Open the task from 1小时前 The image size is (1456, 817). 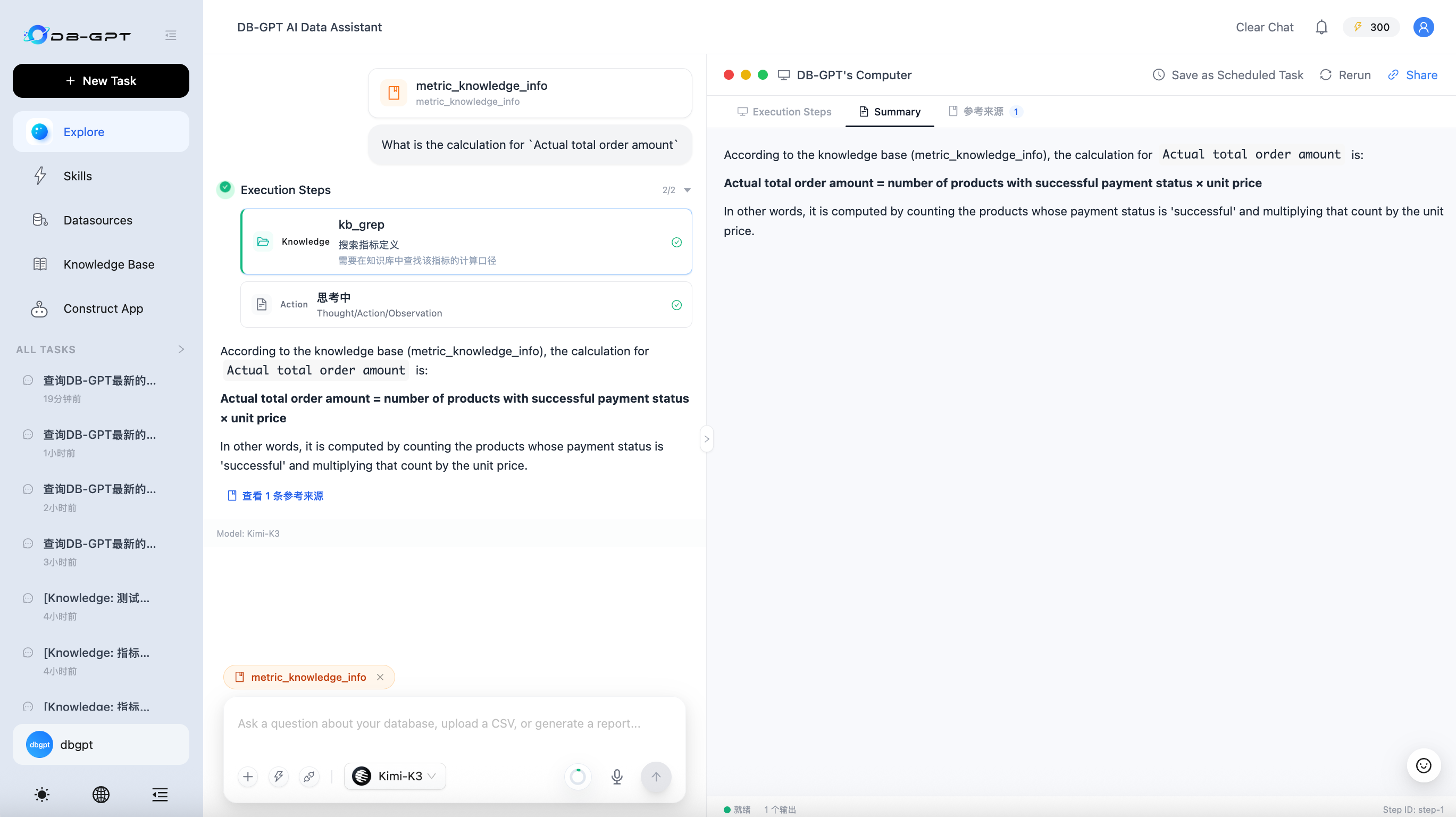tap(101, 443)
